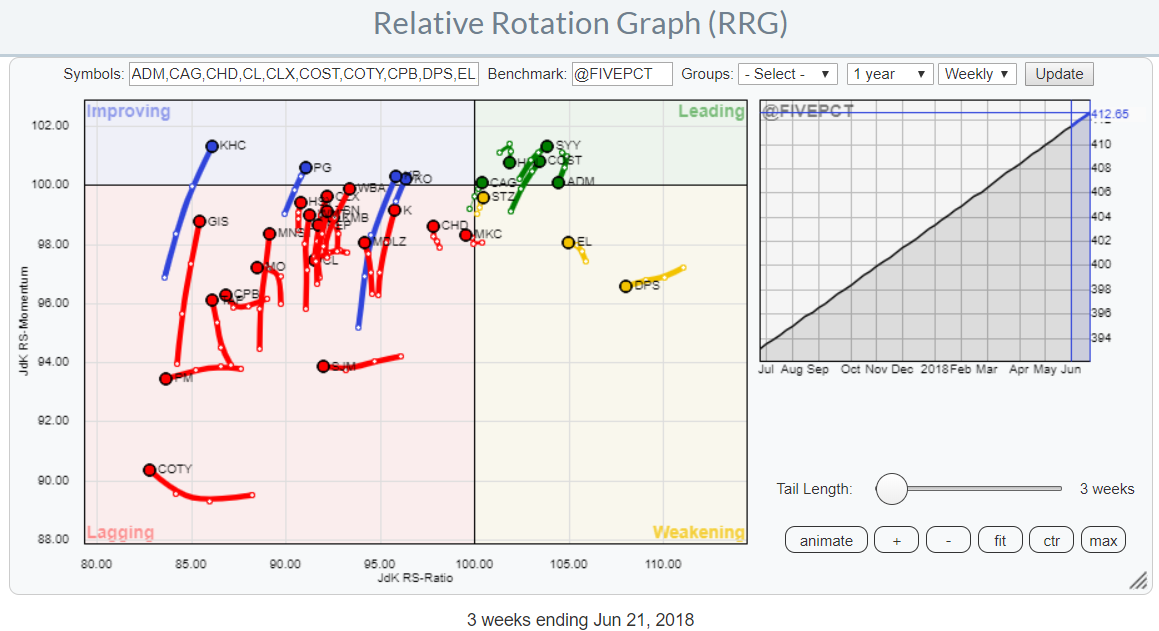The width and height of the screenshot is (1159, 631).
Task: Select the EL yellow data point
Action: pos(568,242)
